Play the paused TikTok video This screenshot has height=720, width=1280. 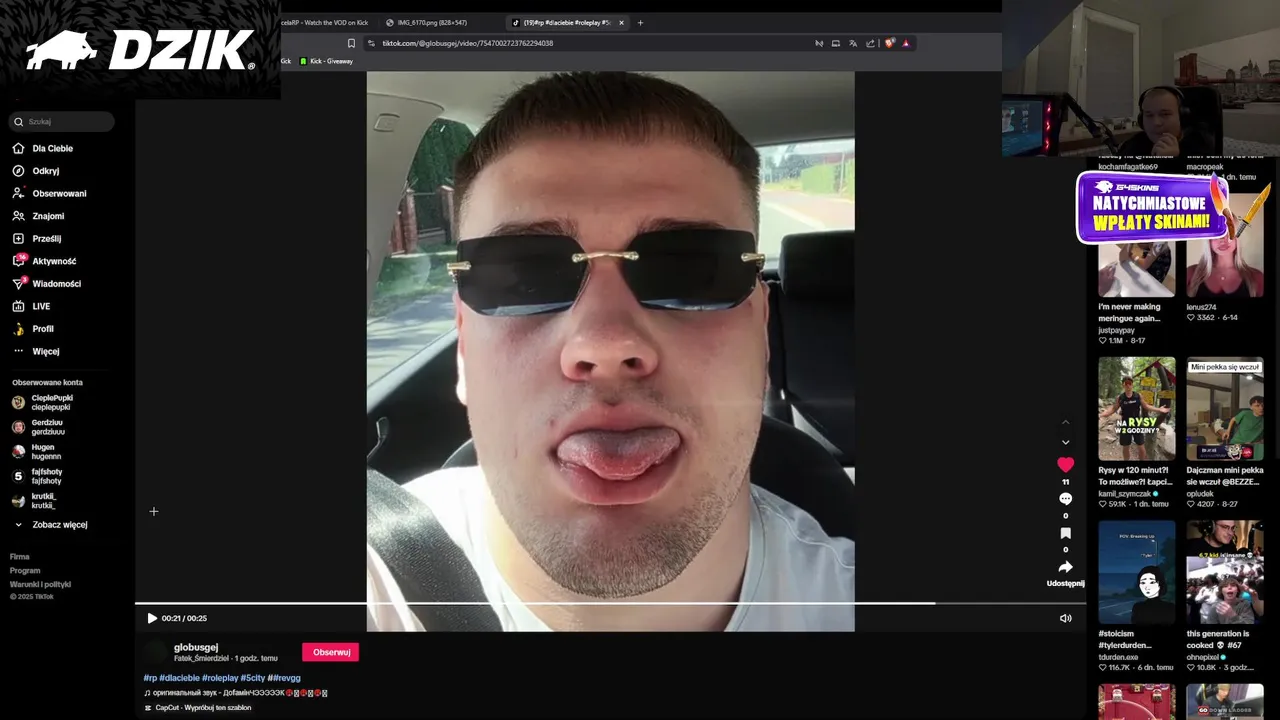tap(152, 618)
